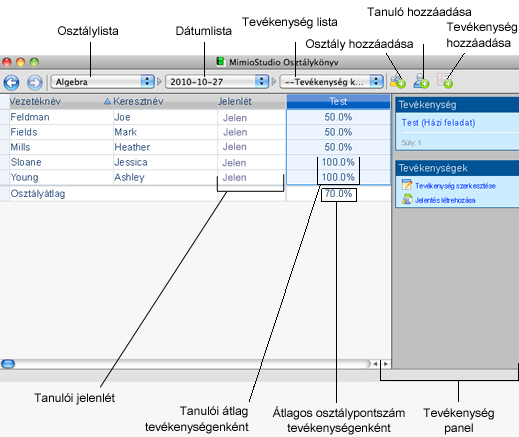Click the 70.0% class average value
The width and height of the screenshot is (519, 437).
tap(338, 194)
